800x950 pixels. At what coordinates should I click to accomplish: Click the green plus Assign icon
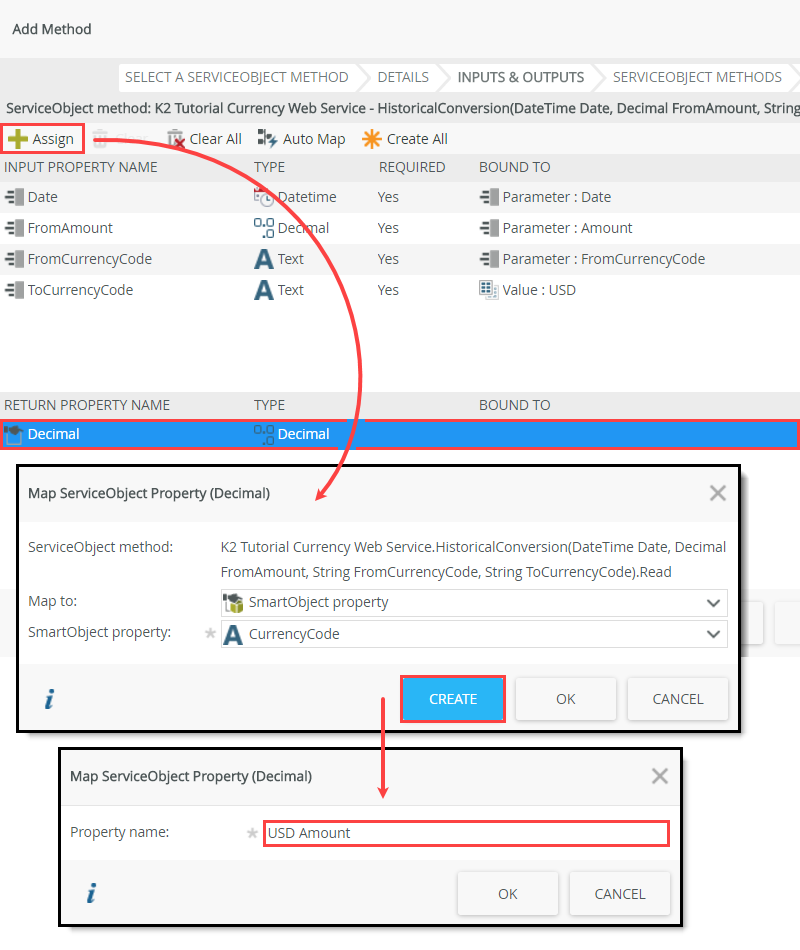[x=18, y=139]
